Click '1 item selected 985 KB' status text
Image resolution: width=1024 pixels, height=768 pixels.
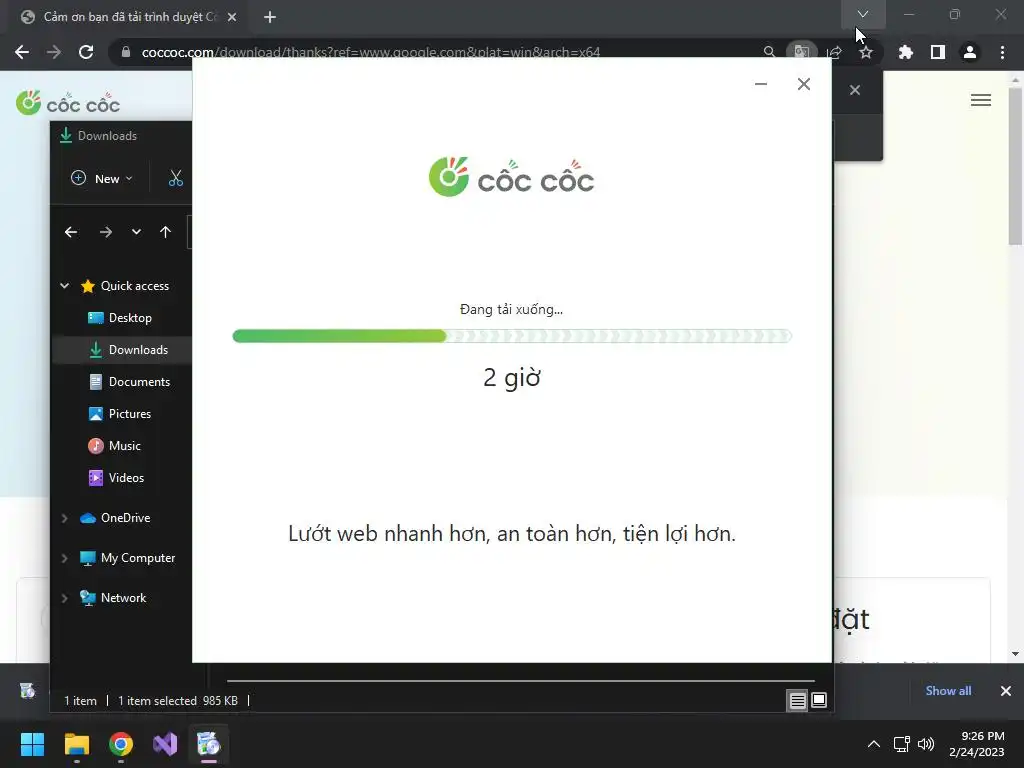click(x=178, y=701)
